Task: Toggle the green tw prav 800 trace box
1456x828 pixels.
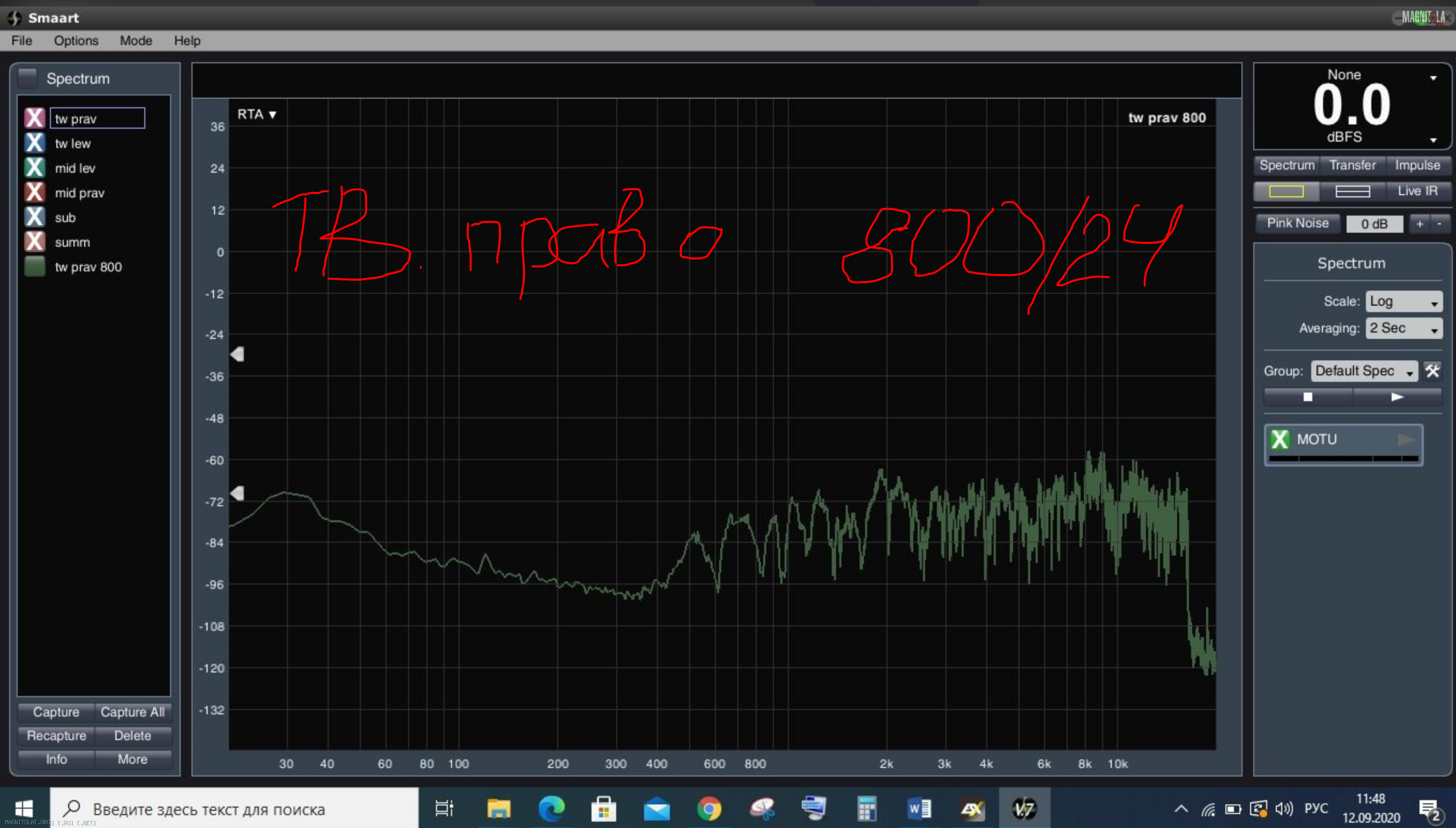Action: 34,266
